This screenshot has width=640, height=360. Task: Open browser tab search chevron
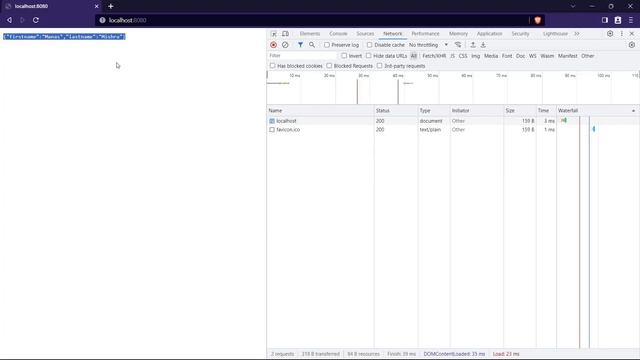coord(573,6)
